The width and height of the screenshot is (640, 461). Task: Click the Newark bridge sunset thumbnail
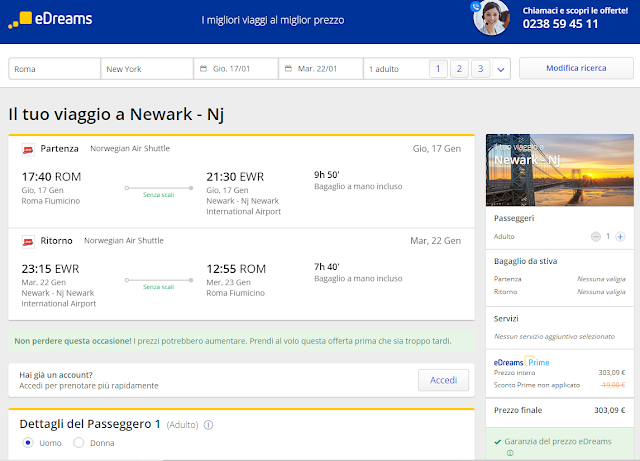click(x=560, y=170)
